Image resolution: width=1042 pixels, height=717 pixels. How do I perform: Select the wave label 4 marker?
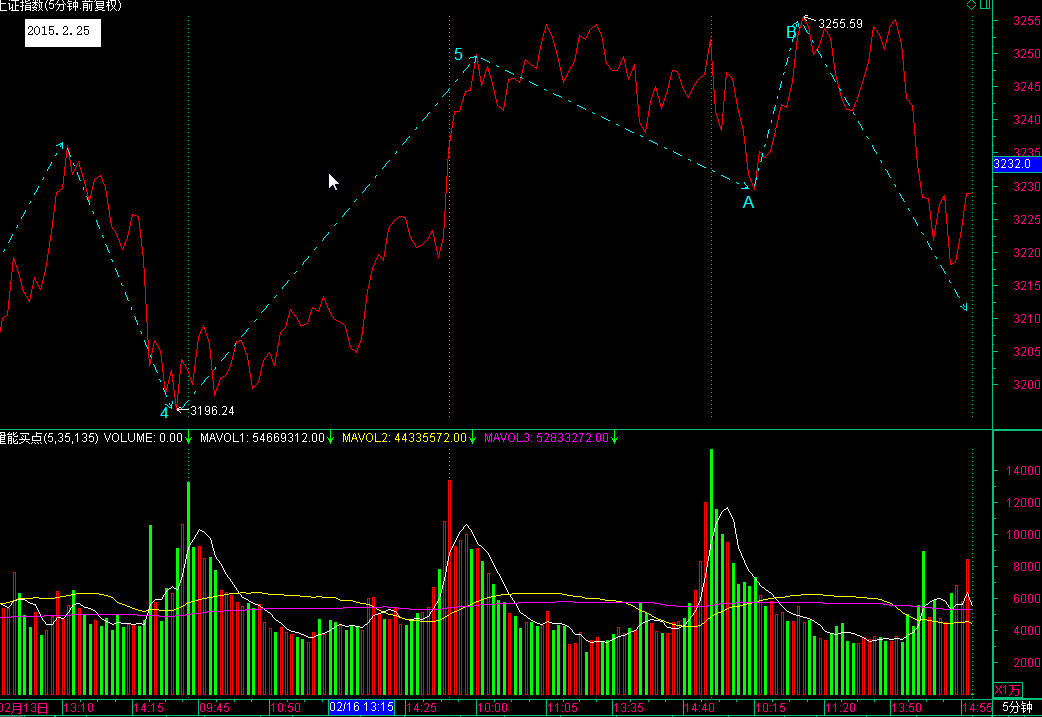click(164, 412)
